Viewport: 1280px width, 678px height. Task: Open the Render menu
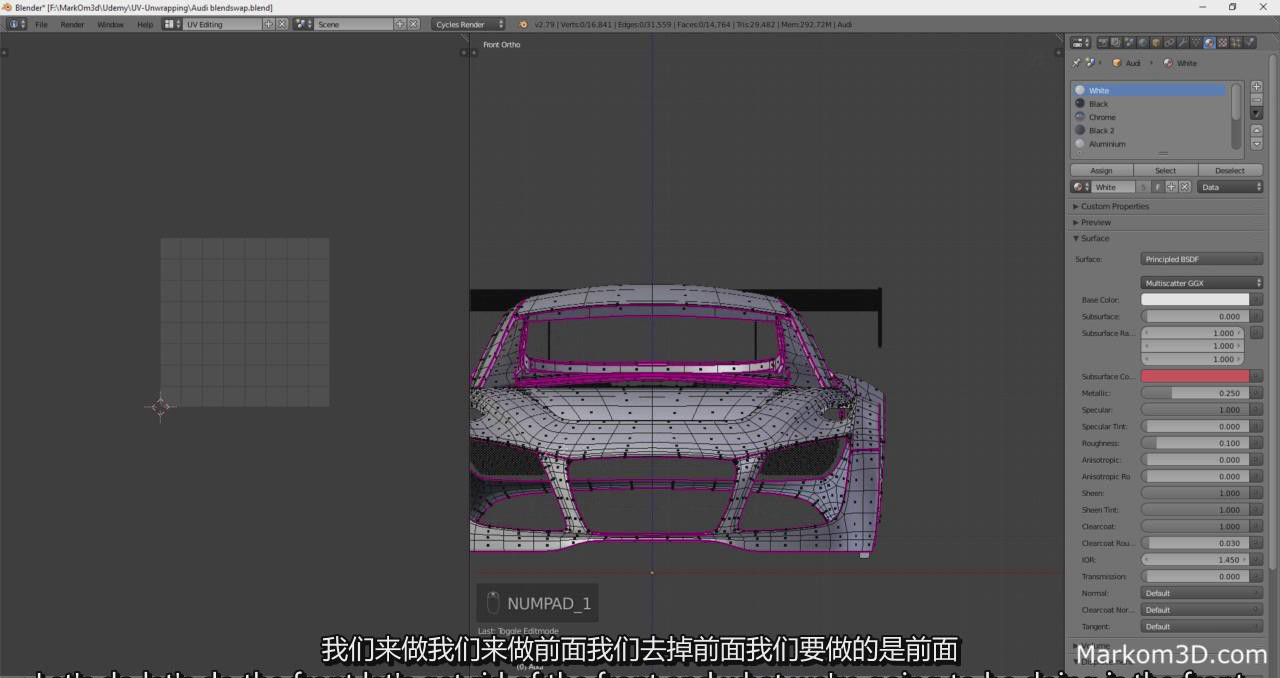coord(72,24)
